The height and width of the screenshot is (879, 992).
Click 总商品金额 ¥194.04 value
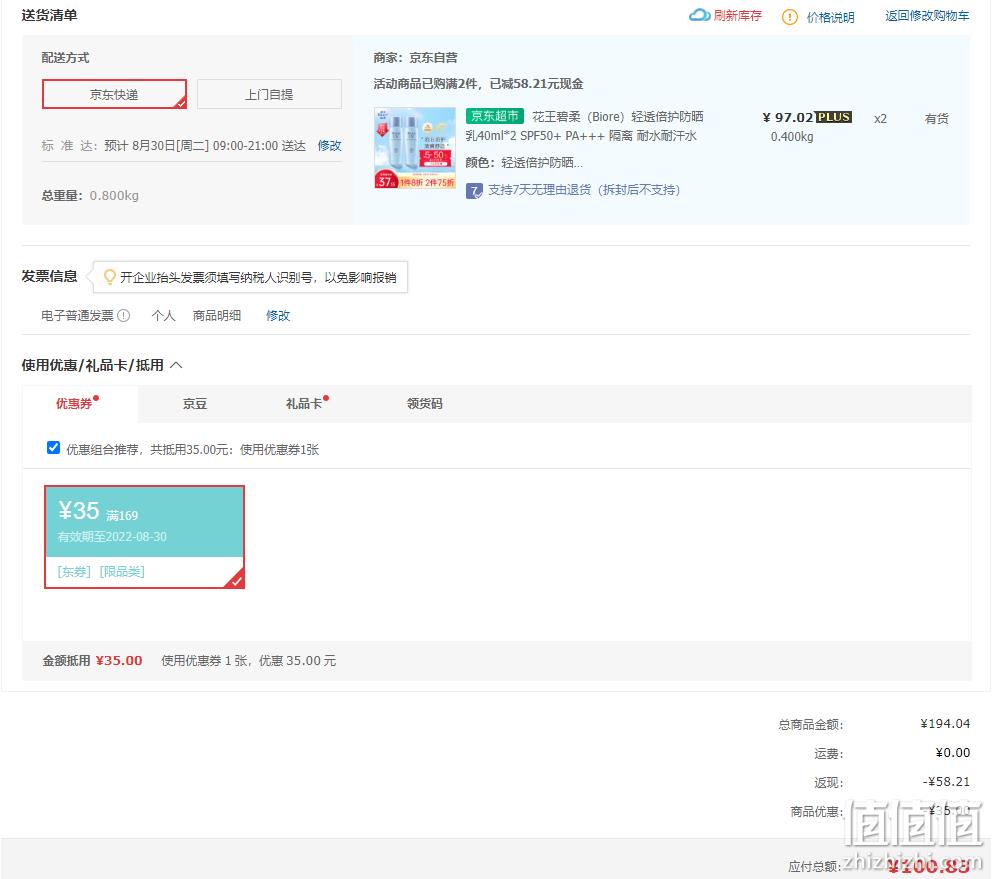coord(945,723)
